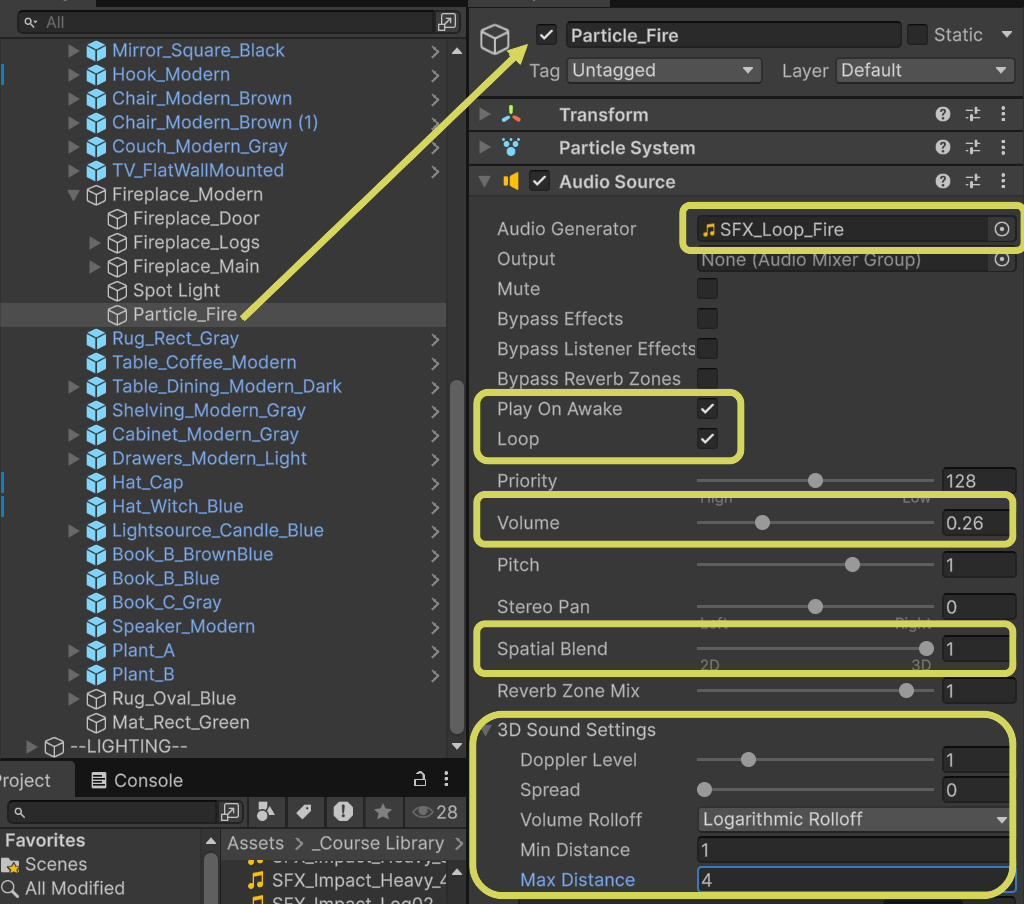Open Audio Source help reference icon
This screenshot has height=904, width=1024.
(x=942, y=181)
